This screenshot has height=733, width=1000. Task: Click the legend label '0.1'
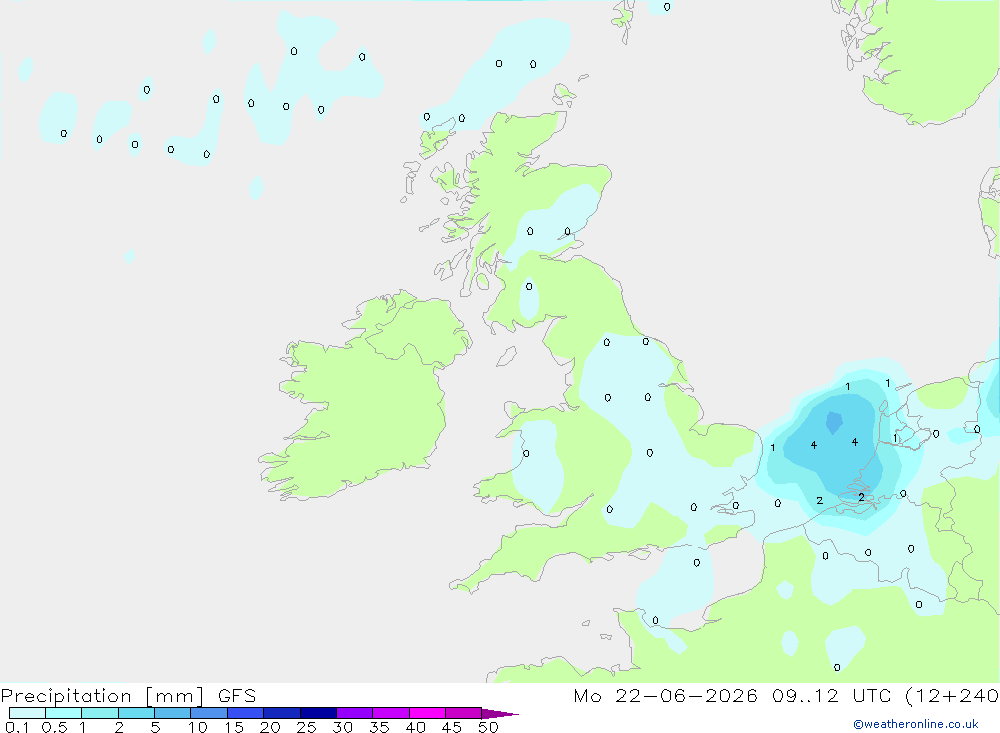[17, 727]
